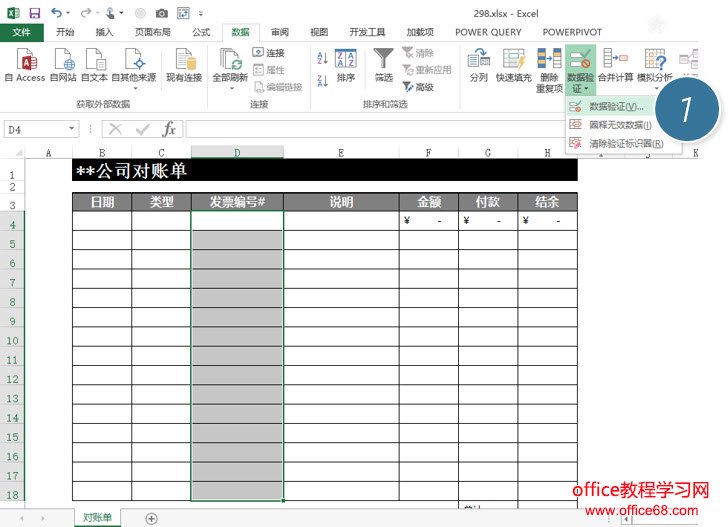Open Existing Connections (现有连接)
This screenshot has width=728, height=527.
pos(184,66)
